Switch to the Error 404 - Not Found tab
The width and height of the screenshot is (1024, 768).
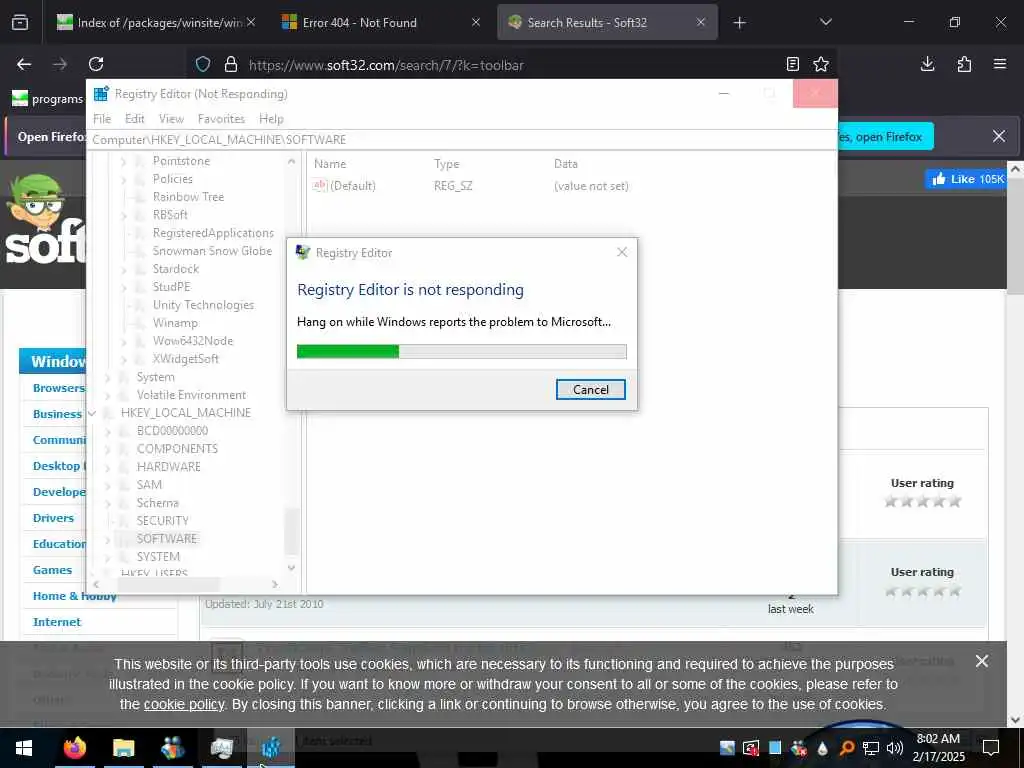tap(381, 22)
